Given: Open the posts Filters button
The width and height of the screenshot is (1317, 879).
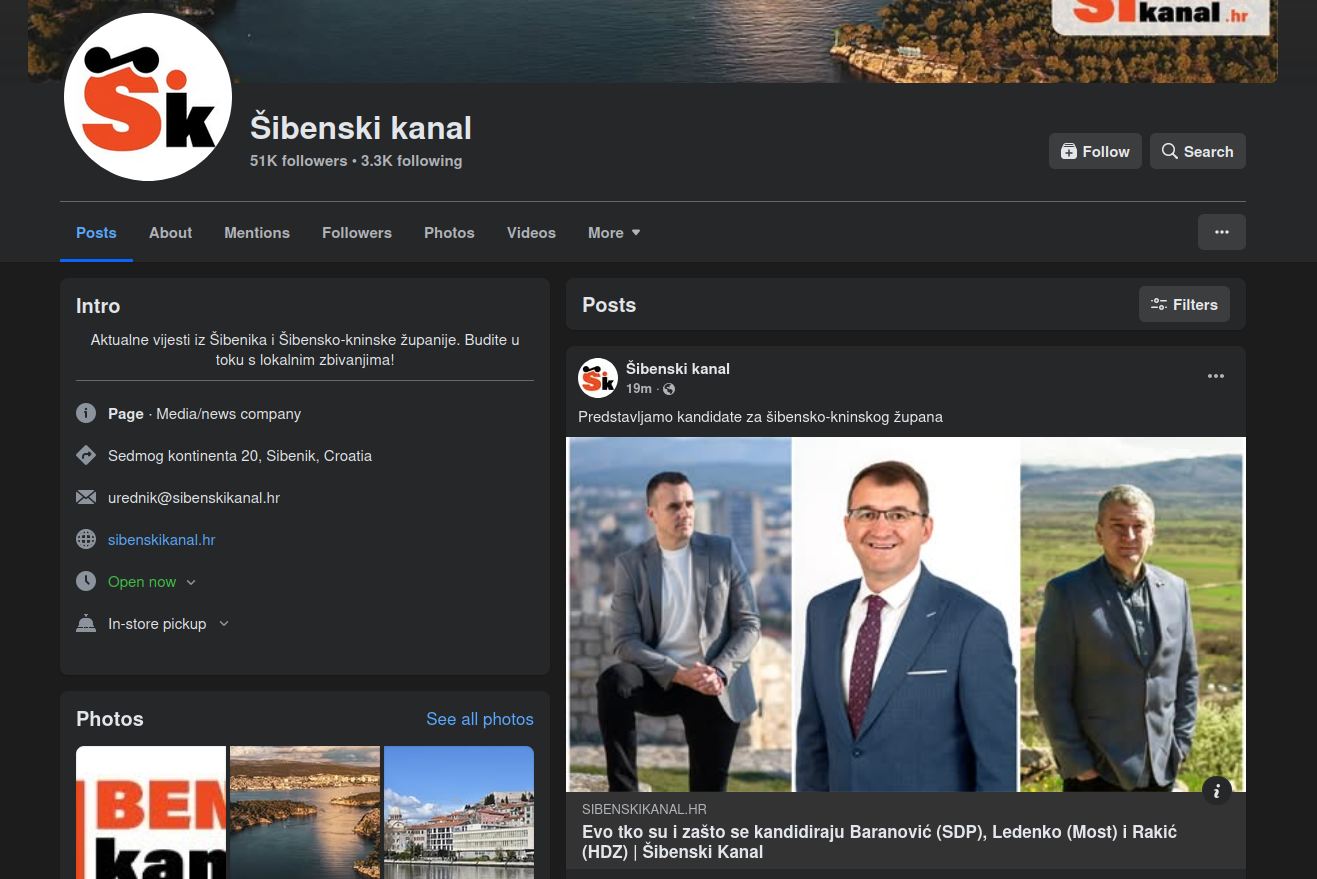Looking at the screenshot, I should tap(1184, 305).
